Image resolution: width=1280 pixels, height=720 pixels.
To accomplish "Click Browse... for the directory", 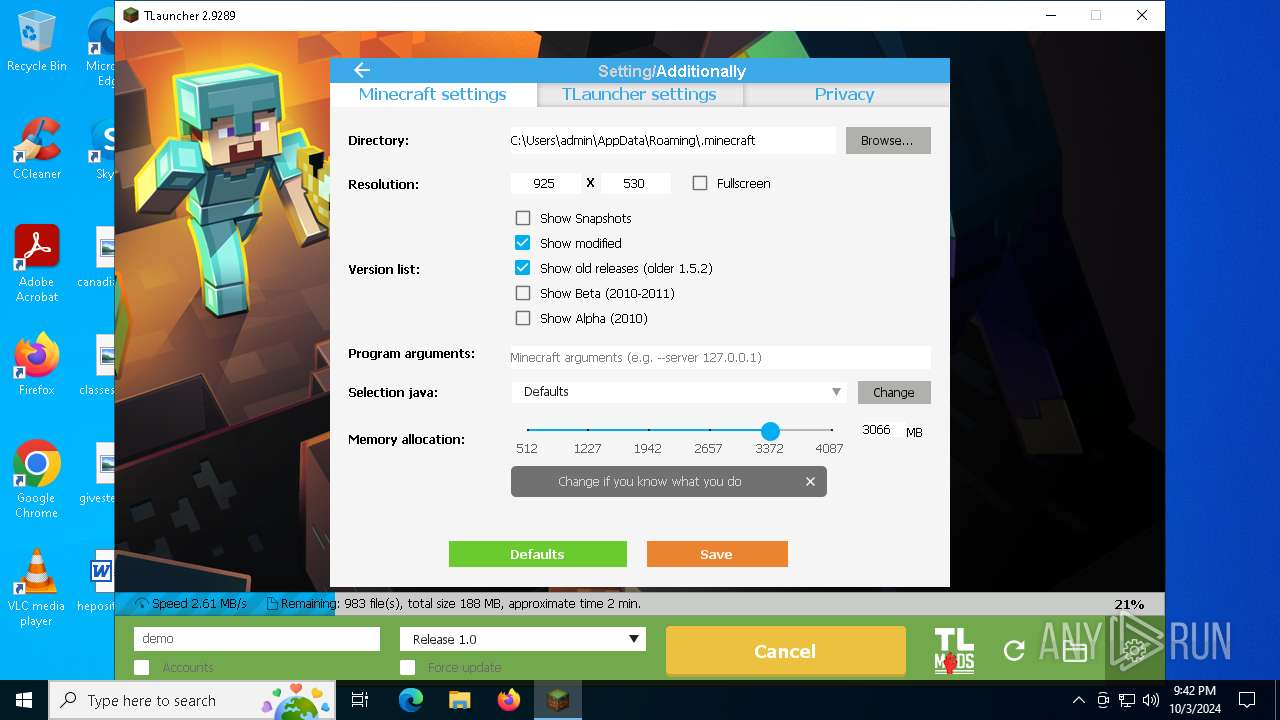I will [888, 140].
